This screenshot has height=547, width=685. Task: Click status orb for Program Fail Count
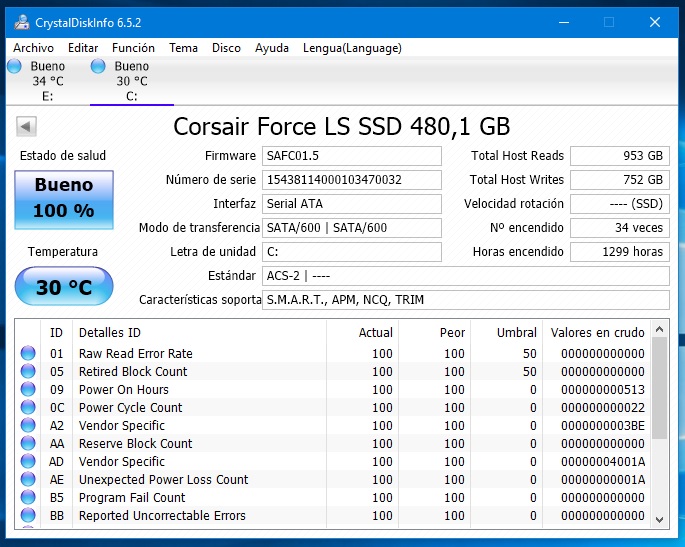coord(28,497)
